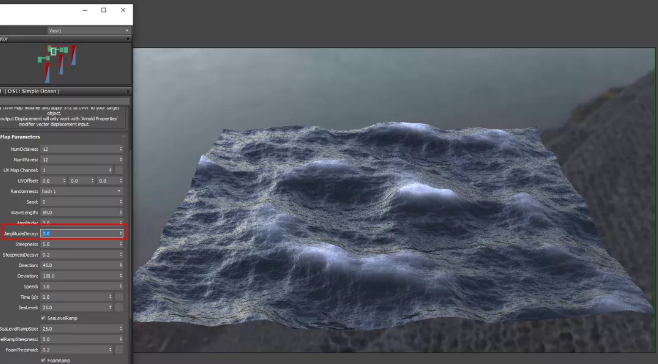This screenshot has width=658, height=364.
Task: Toggle the FoamRamp checkbox
Action: pos(43,360)
